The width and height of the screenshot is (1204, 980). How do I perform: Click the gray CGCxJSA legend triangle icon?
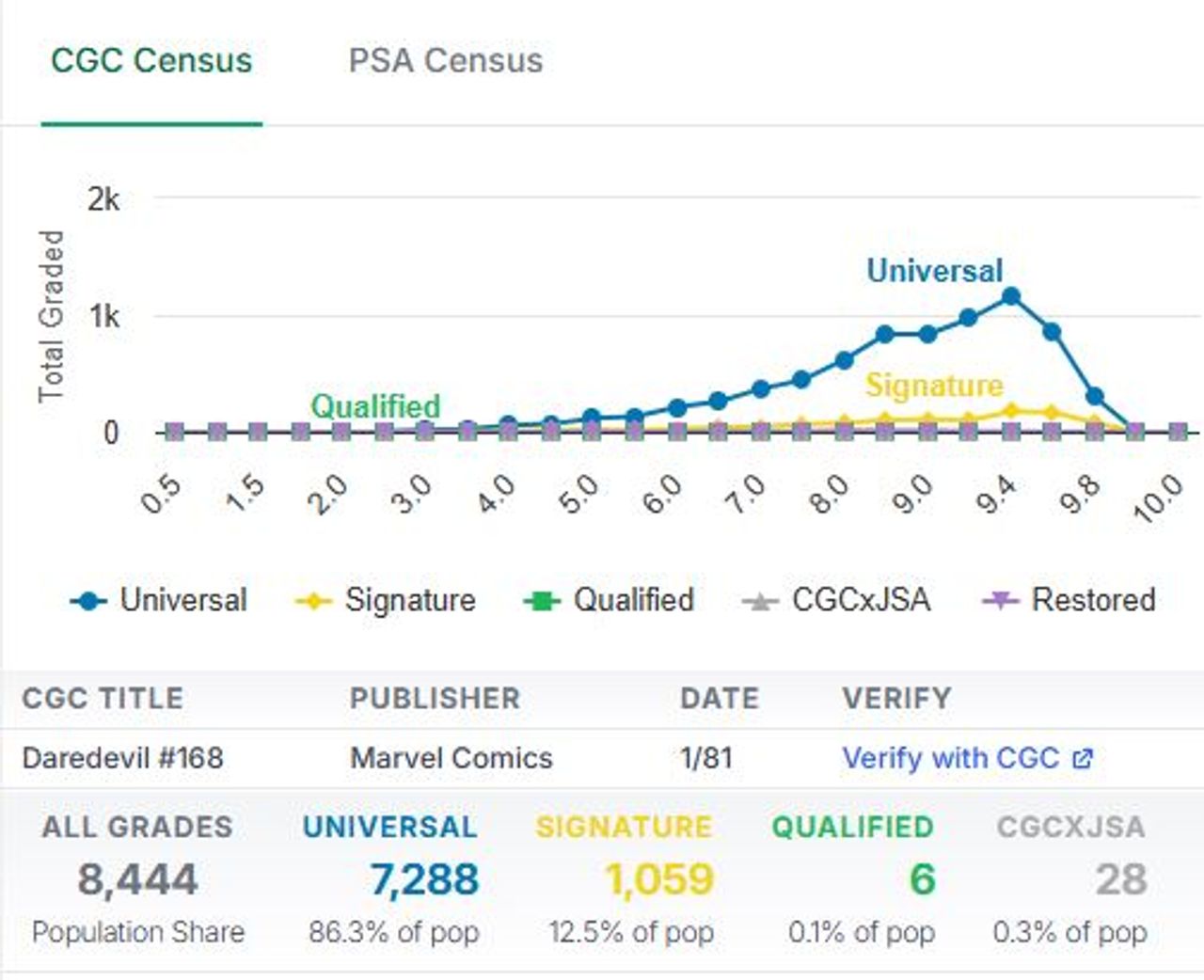760,601
